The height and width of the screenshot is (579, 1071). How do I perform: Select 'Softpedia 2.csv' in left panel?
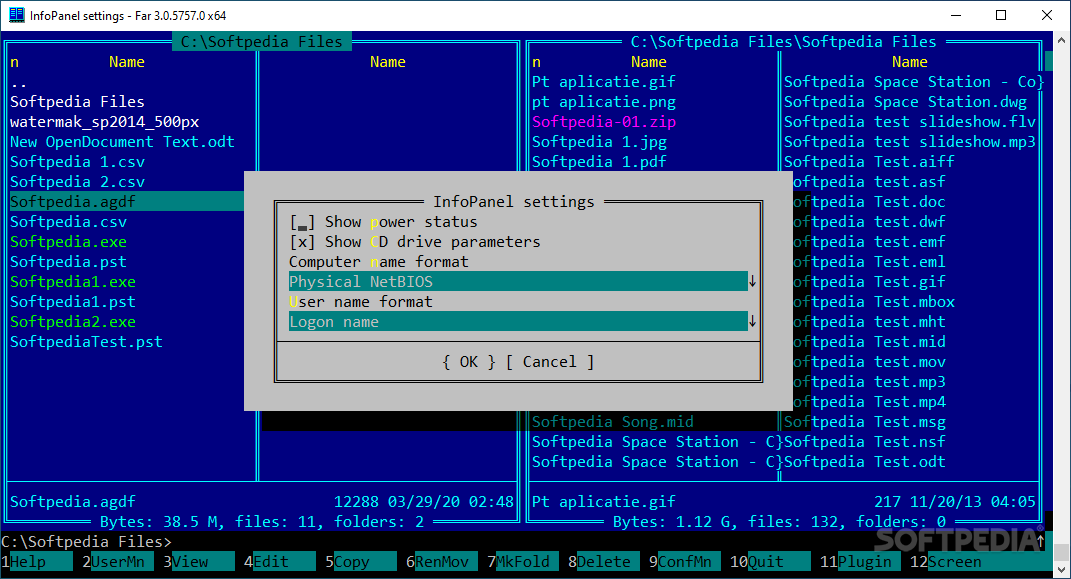tap(77, 182)
